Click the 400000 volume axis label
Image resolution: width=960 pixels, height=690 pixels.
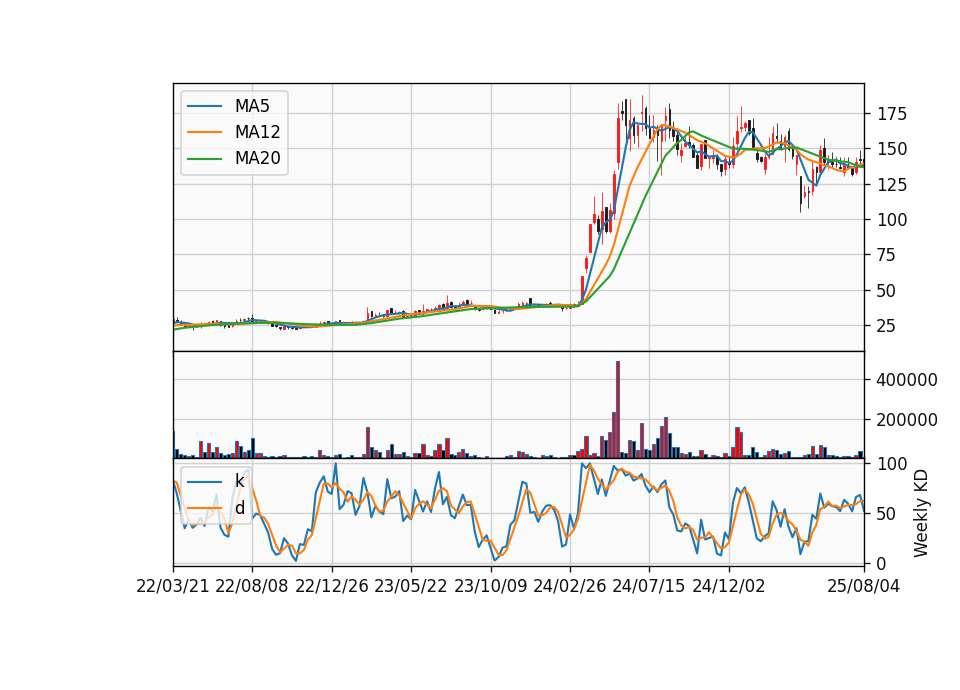pos(907,380)
